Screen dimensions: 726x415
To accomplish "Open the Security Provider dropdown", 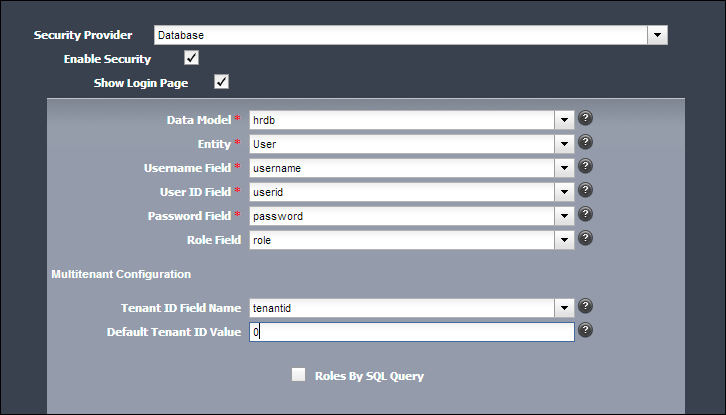I will coord(657,35).
